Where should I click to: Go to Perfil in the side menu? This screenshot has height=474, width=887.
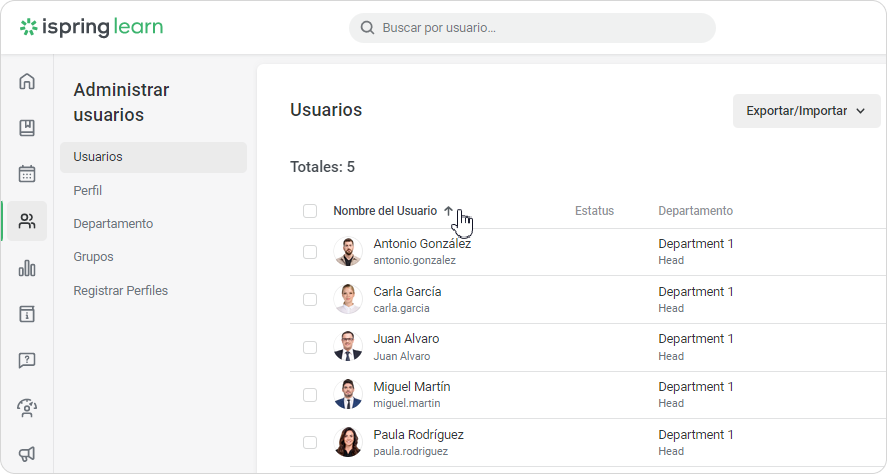pos(88,190)
